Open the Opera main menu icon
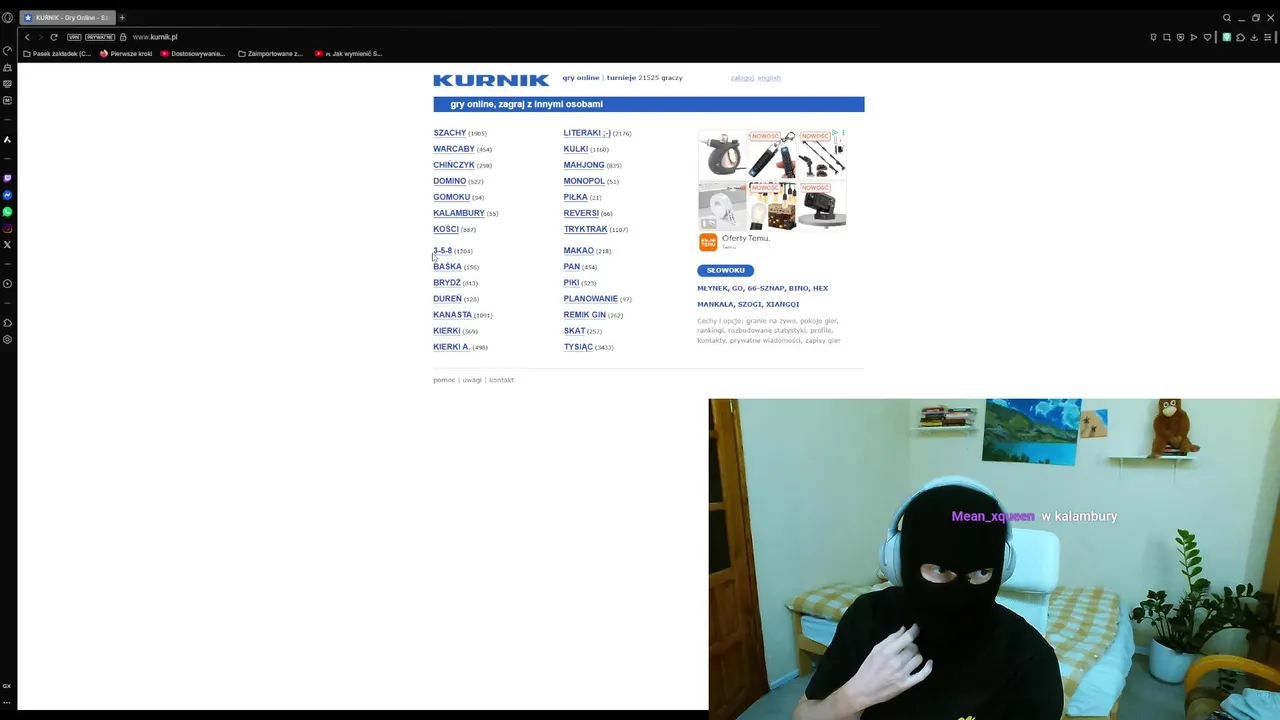This screenshot has height=720, width=1280. pos(7,17)
